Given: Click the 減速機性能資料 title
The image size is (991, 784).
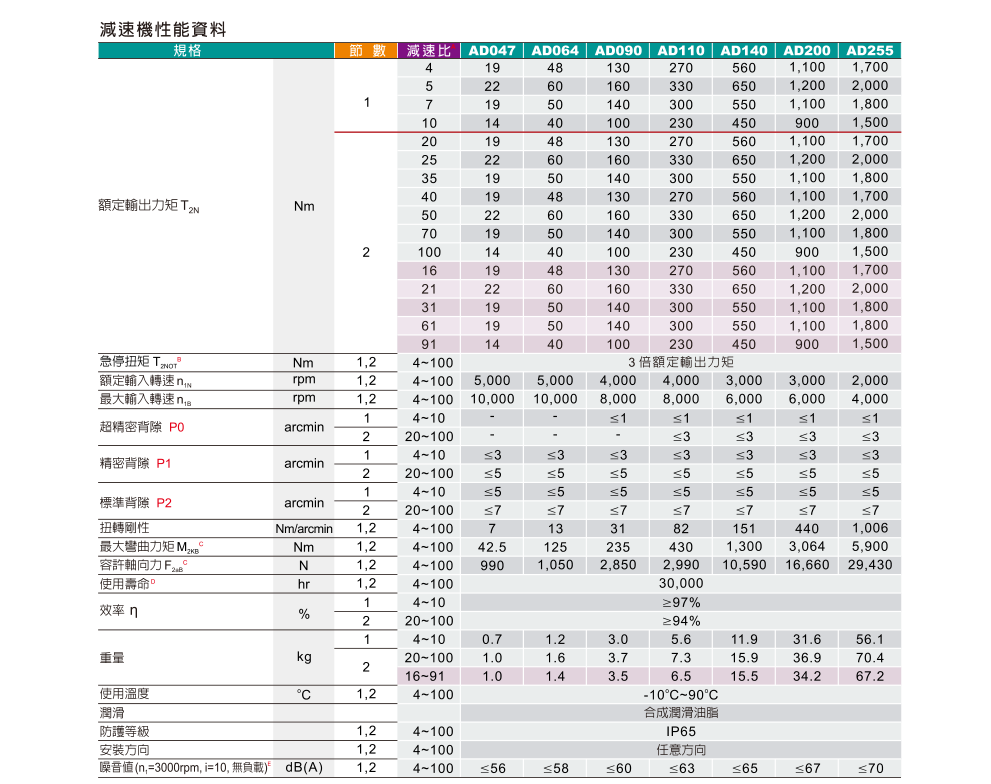Looking at the screenshot, I should click(163, 30).
